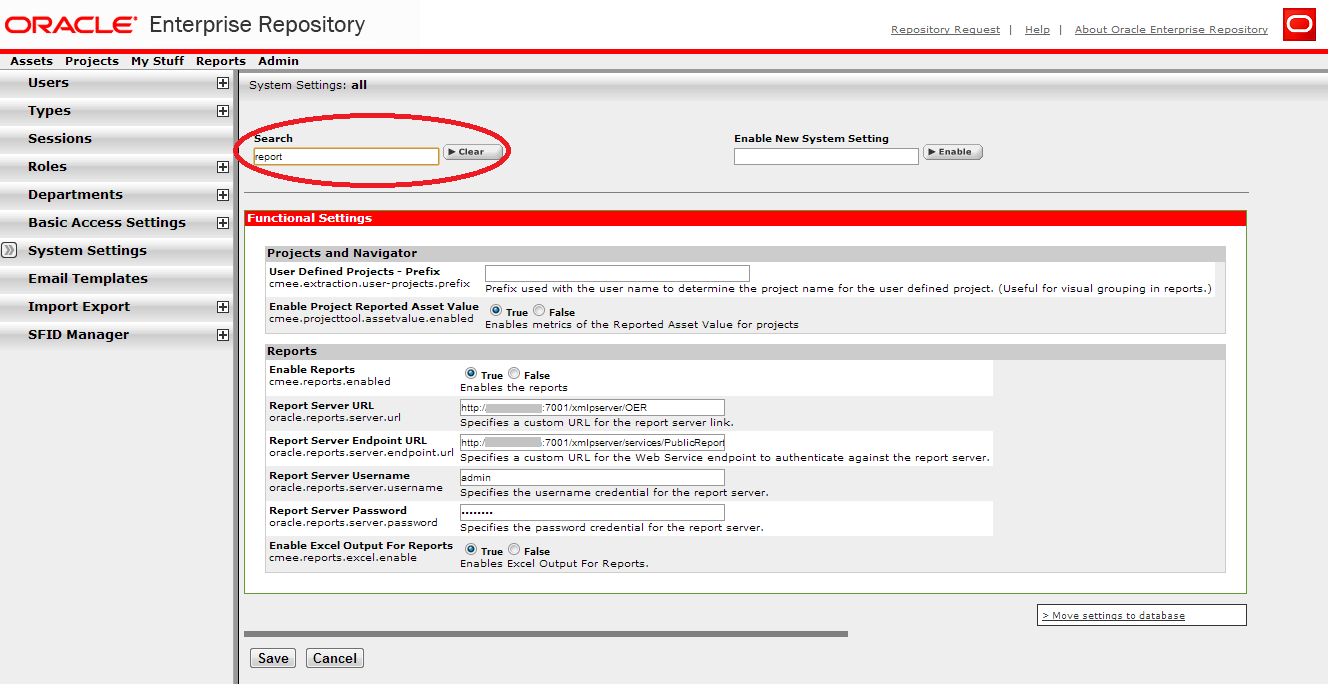Open the My Stuff menu
The height and width of the screenshot is (684, 1328).
tap(157, 61)
